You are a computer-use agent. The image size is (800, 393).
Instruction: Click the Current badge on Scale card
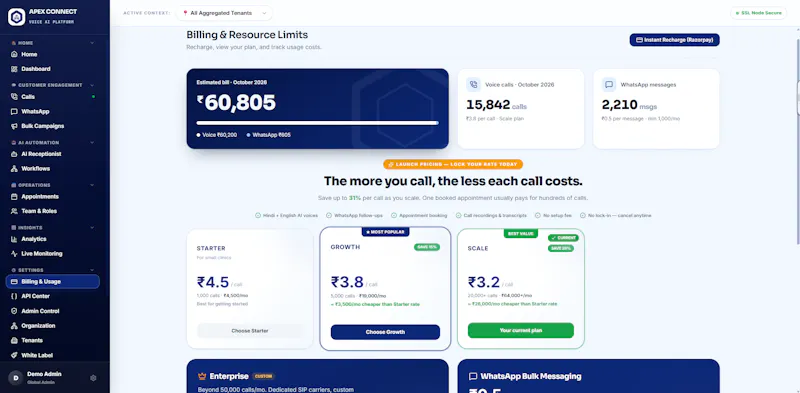pyautogui.click(x=563, y=238)
